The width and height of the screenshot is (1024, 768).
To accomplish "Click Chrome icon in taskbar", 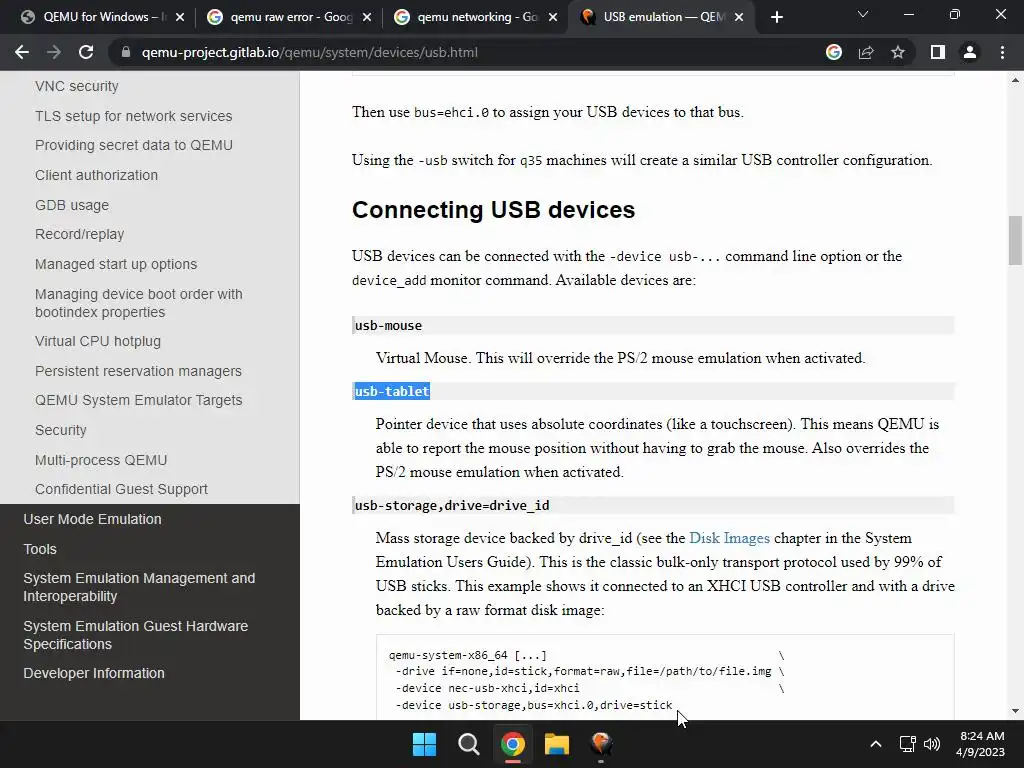I will tap(513, 744).
